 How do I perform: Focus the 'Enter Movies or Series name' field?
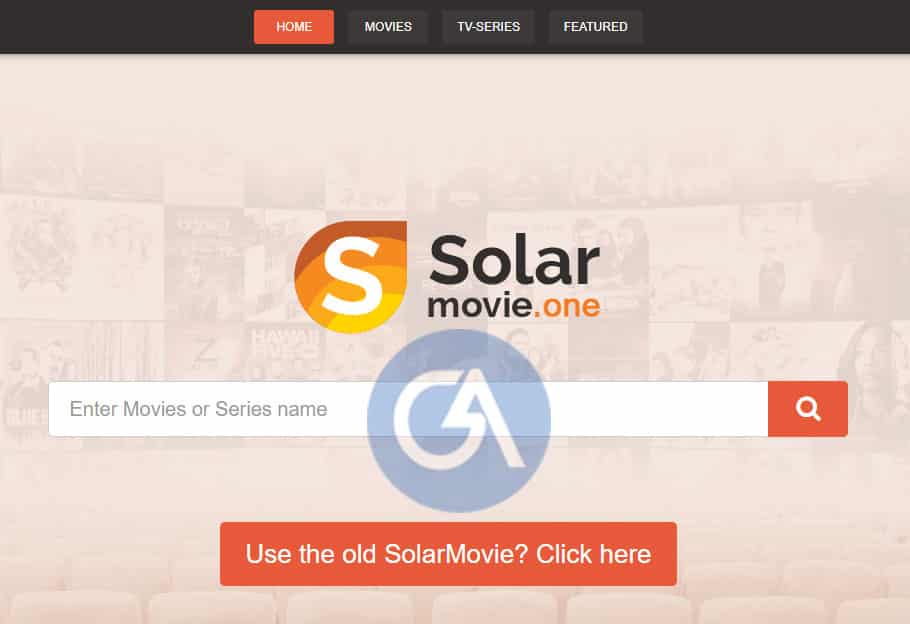408,409
